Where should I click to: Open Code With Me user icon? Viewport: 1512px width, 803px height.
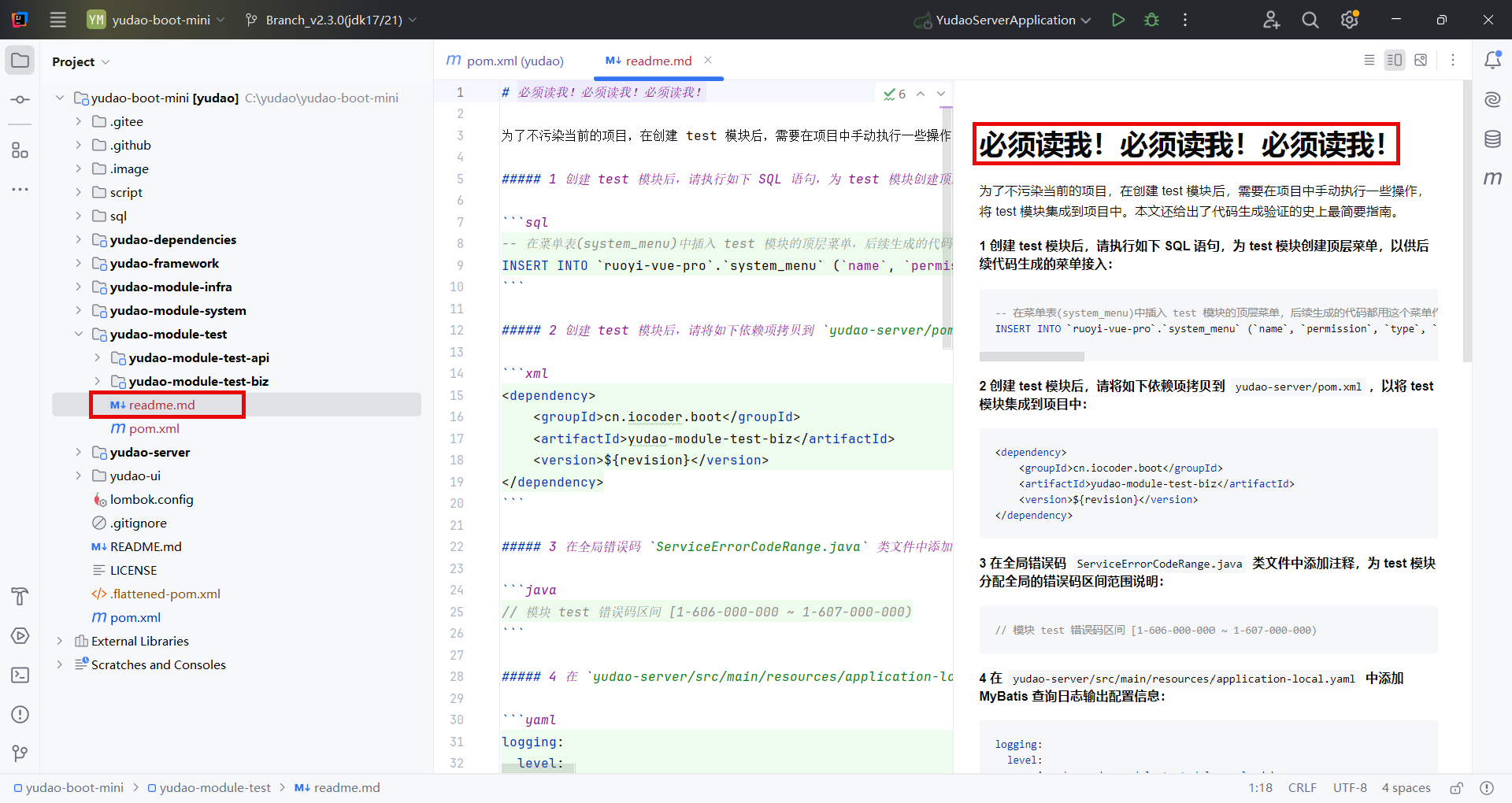click(x=1271, y=20)
